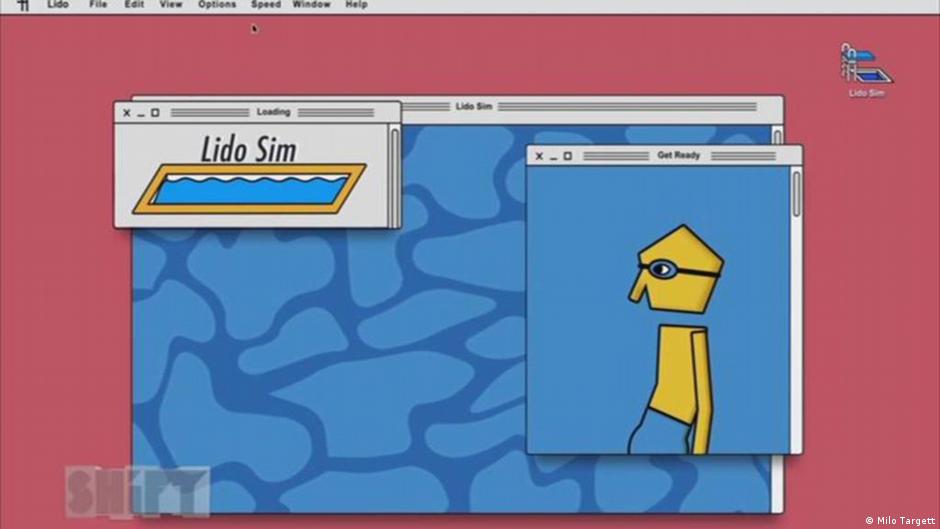Minimize the Loading window

point(141,113)
